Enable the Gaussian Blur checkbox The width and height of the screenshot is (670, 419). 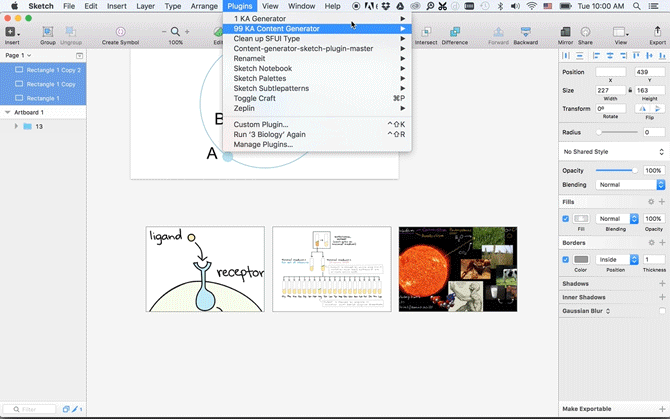point(662,311)
